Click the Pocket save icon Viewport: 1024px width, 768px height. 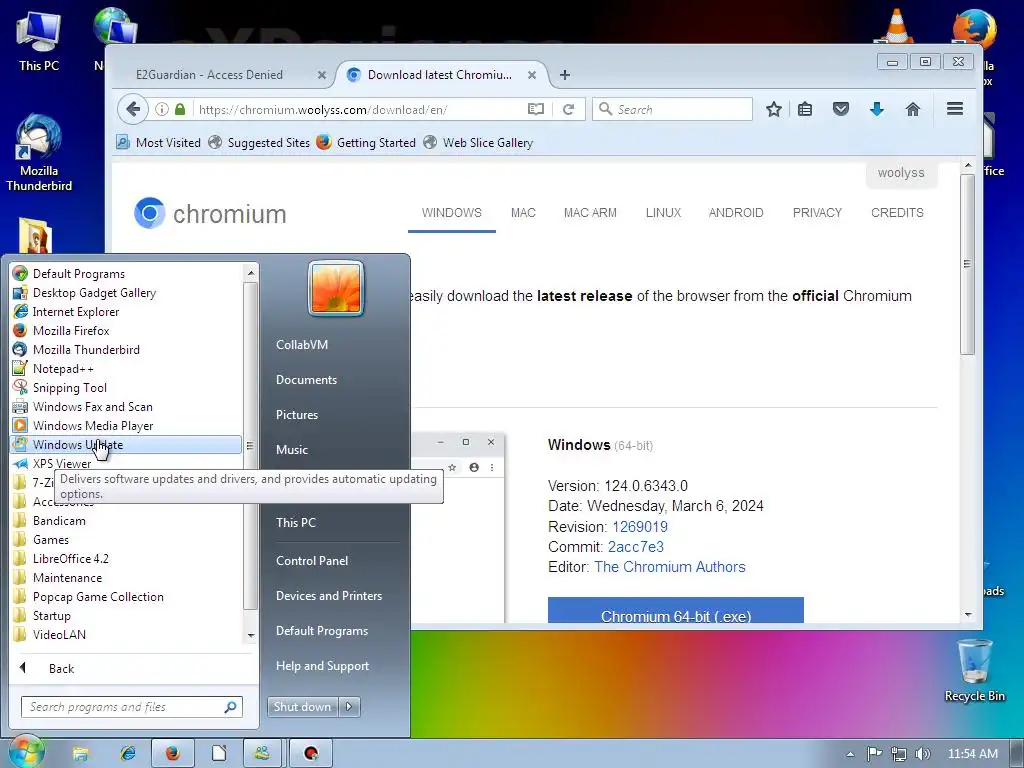(840, 109)
